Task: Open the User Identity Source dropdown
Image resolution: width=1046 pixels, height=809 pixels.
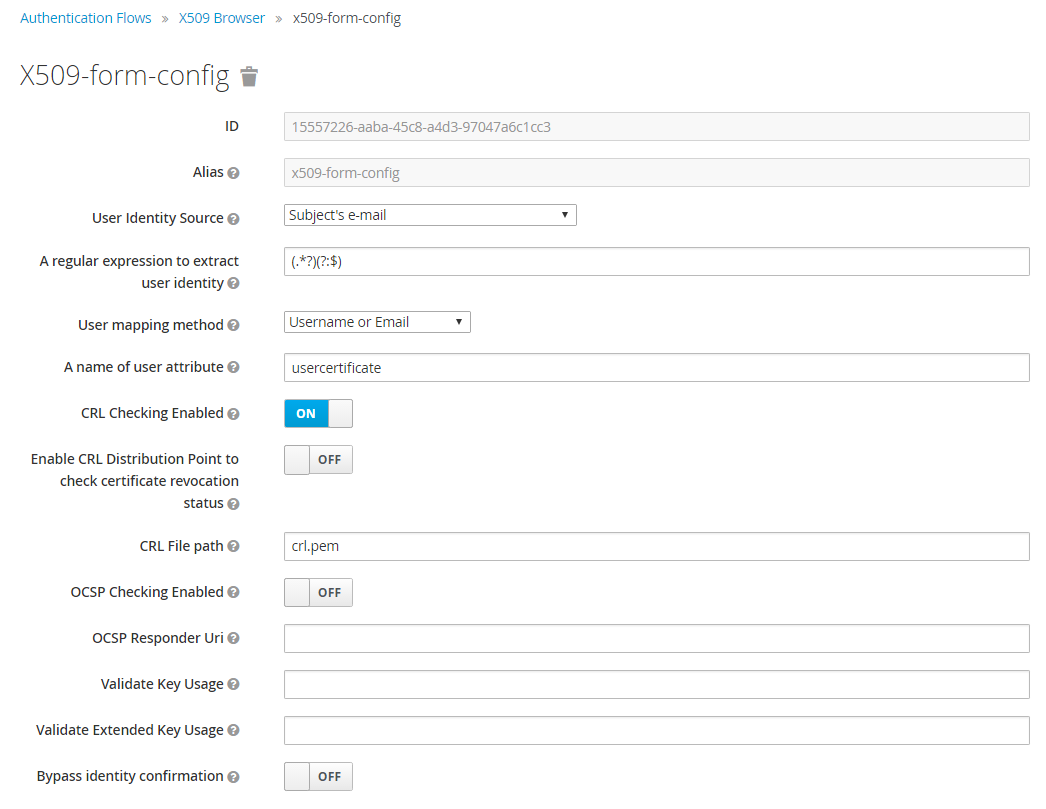Action: click(430, 215)
